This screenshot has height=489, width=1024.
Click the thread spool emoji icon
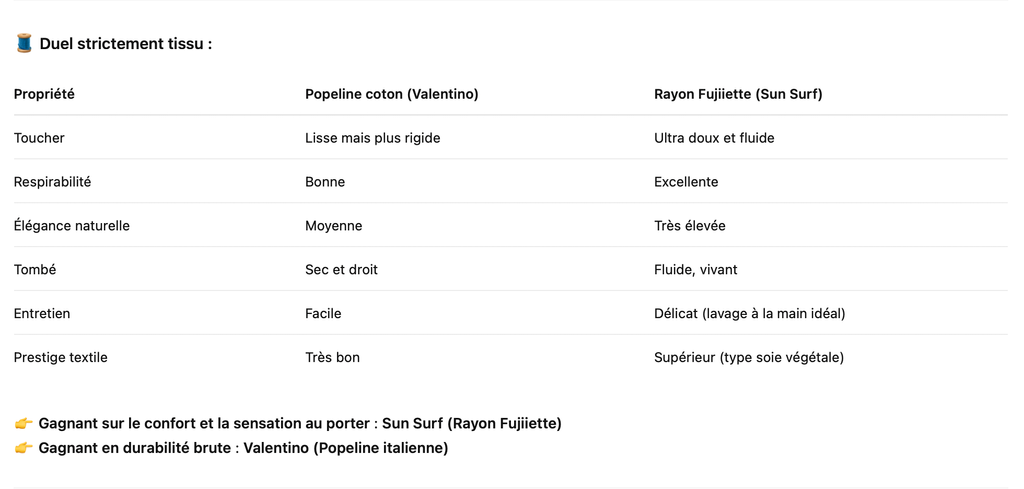click(24, 44)
